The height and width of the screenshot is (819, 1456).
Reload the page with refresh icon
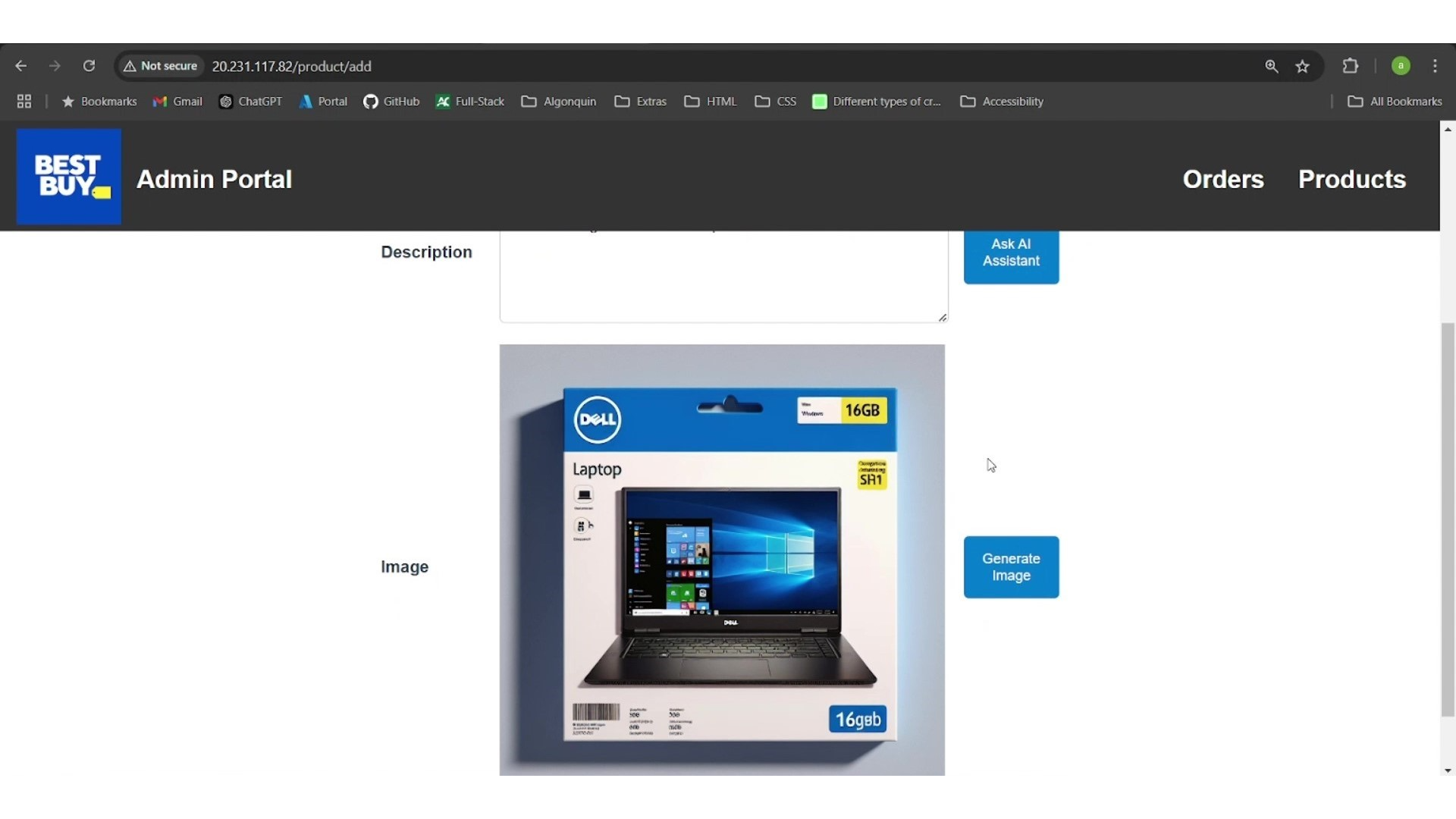pyautogui.click(x=89, y=67)
